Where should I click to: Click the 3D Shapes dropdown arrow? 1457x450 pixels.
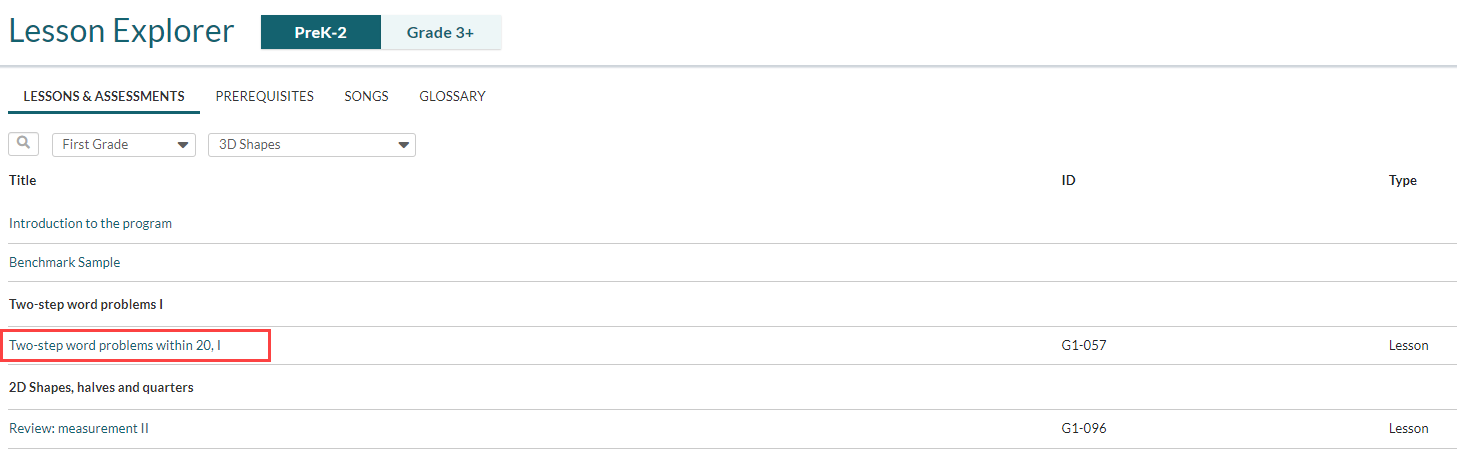[403, 145]
